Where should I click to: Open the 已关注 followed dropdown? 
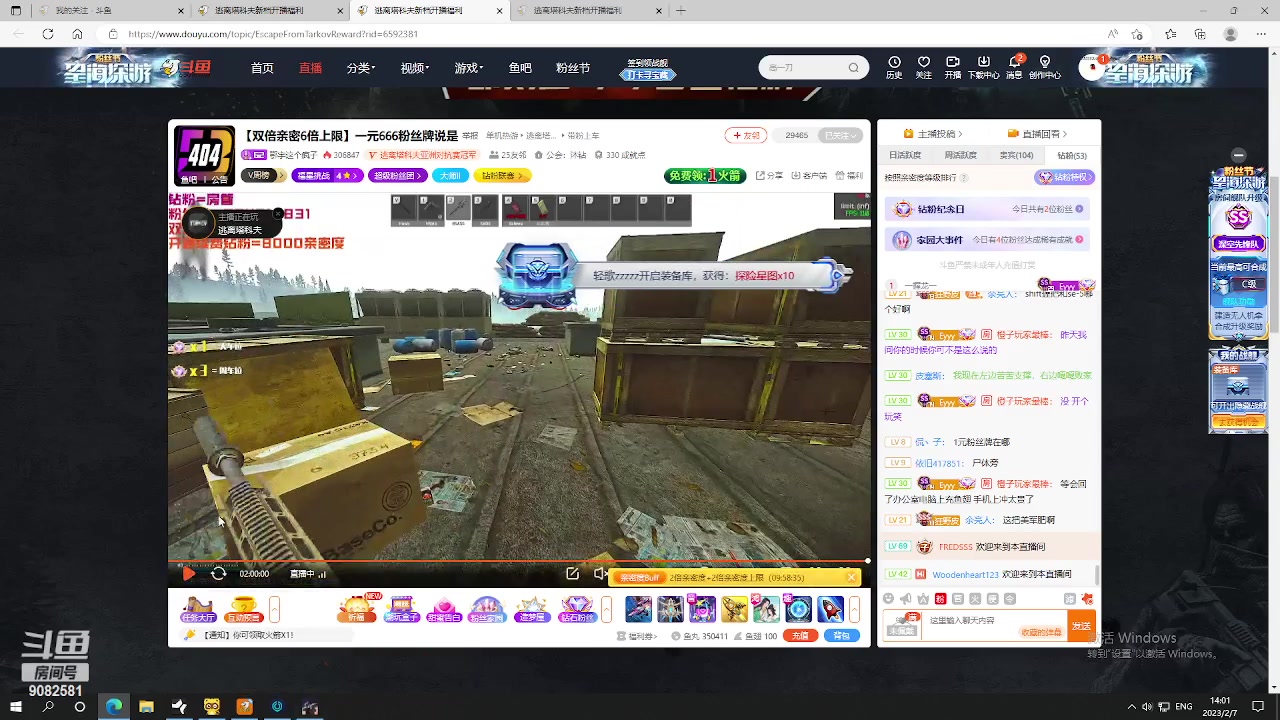coord(839,135)
